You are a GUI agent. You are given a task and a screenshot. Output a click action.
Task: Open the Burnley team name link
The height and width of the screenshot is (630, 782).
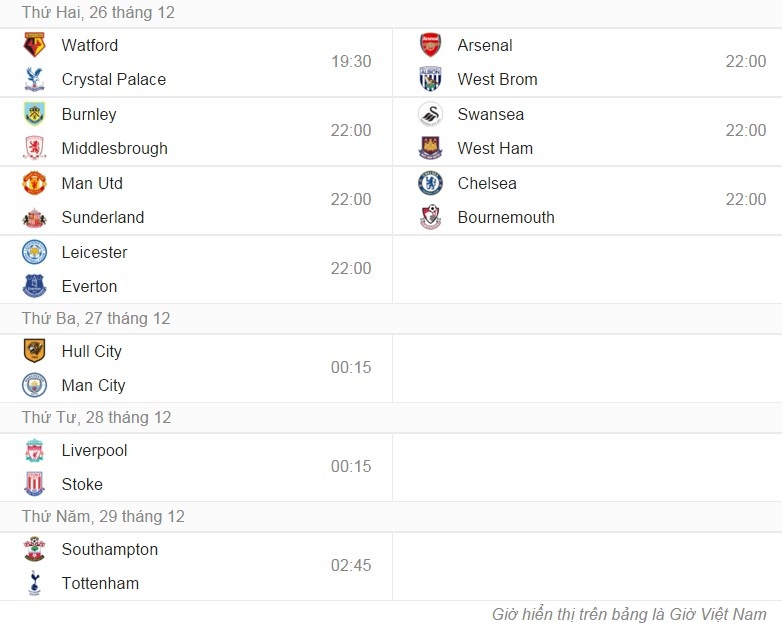coord(89,114)
